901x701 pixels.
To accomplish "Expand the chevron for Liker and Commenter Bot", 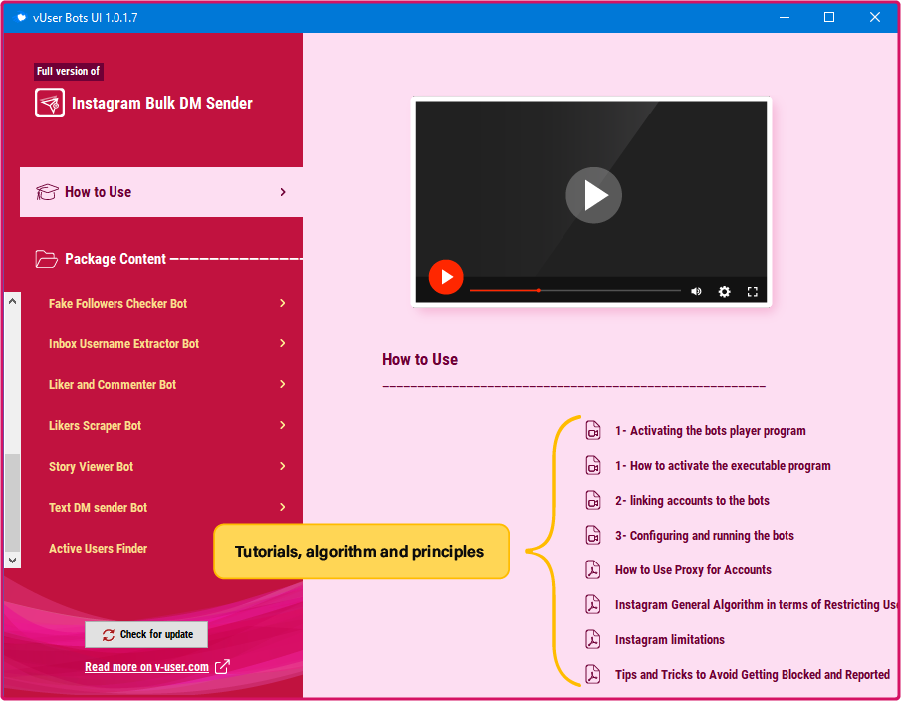I will 283,384.
